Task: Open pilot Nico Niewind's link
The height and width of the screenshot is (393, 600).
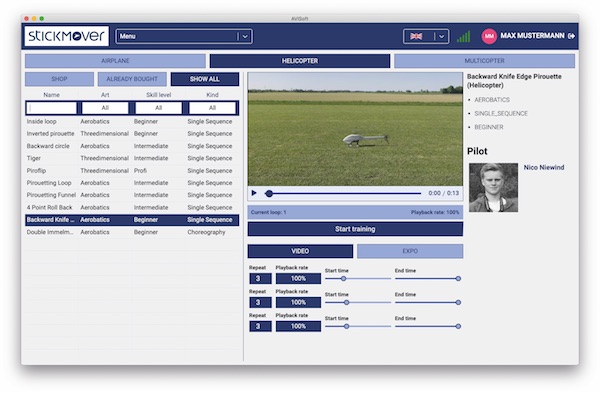Action: [544, 167]
